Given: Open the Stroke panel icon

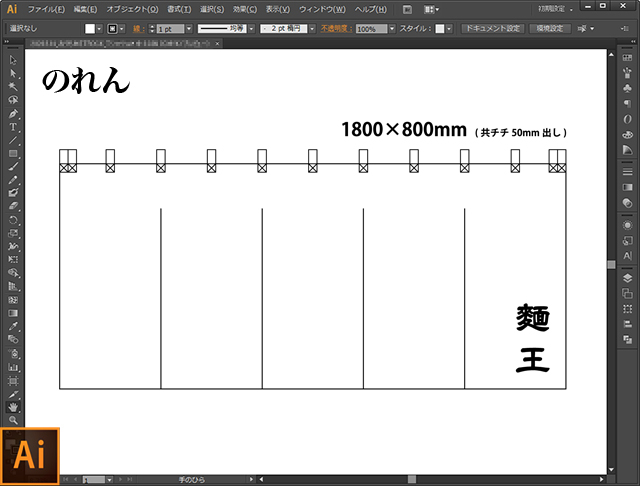Looking at the screenshot, I should (x=627, y=172).
